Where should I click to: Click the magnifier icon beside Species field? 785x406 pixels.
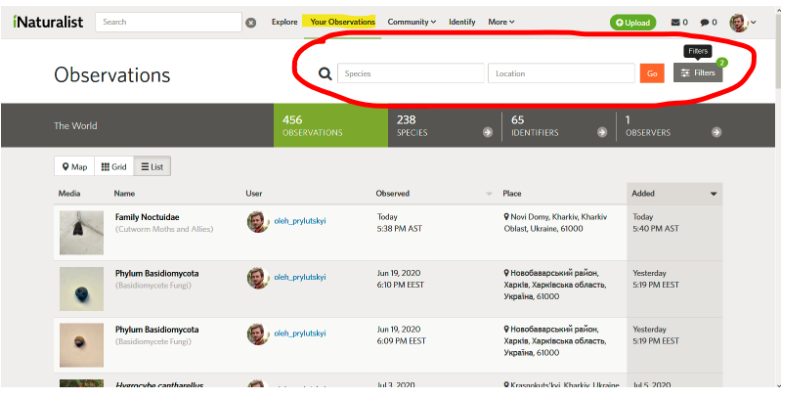point(325,73)
